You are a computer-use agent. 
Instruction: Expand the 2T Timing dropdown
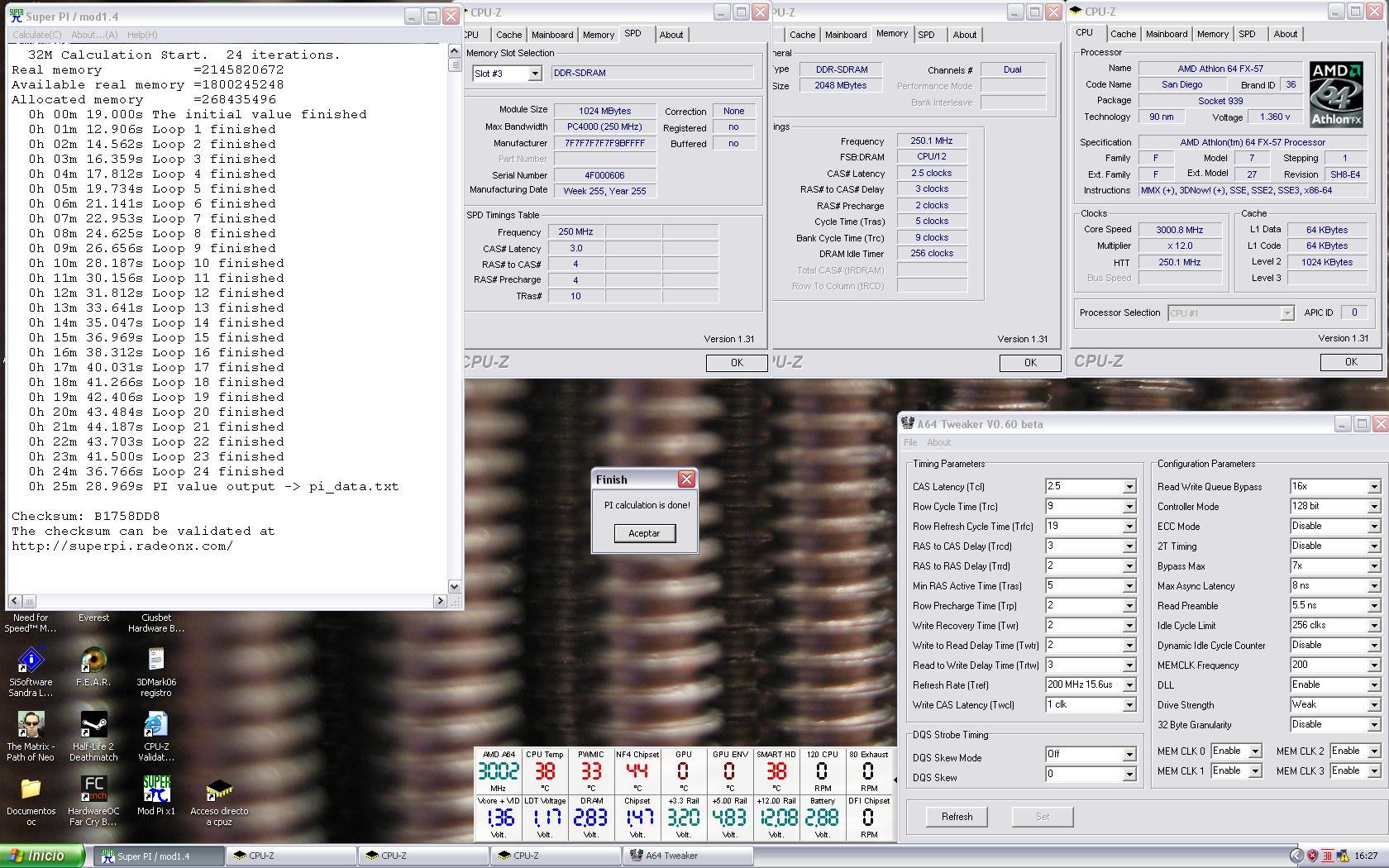(1373, 546)
